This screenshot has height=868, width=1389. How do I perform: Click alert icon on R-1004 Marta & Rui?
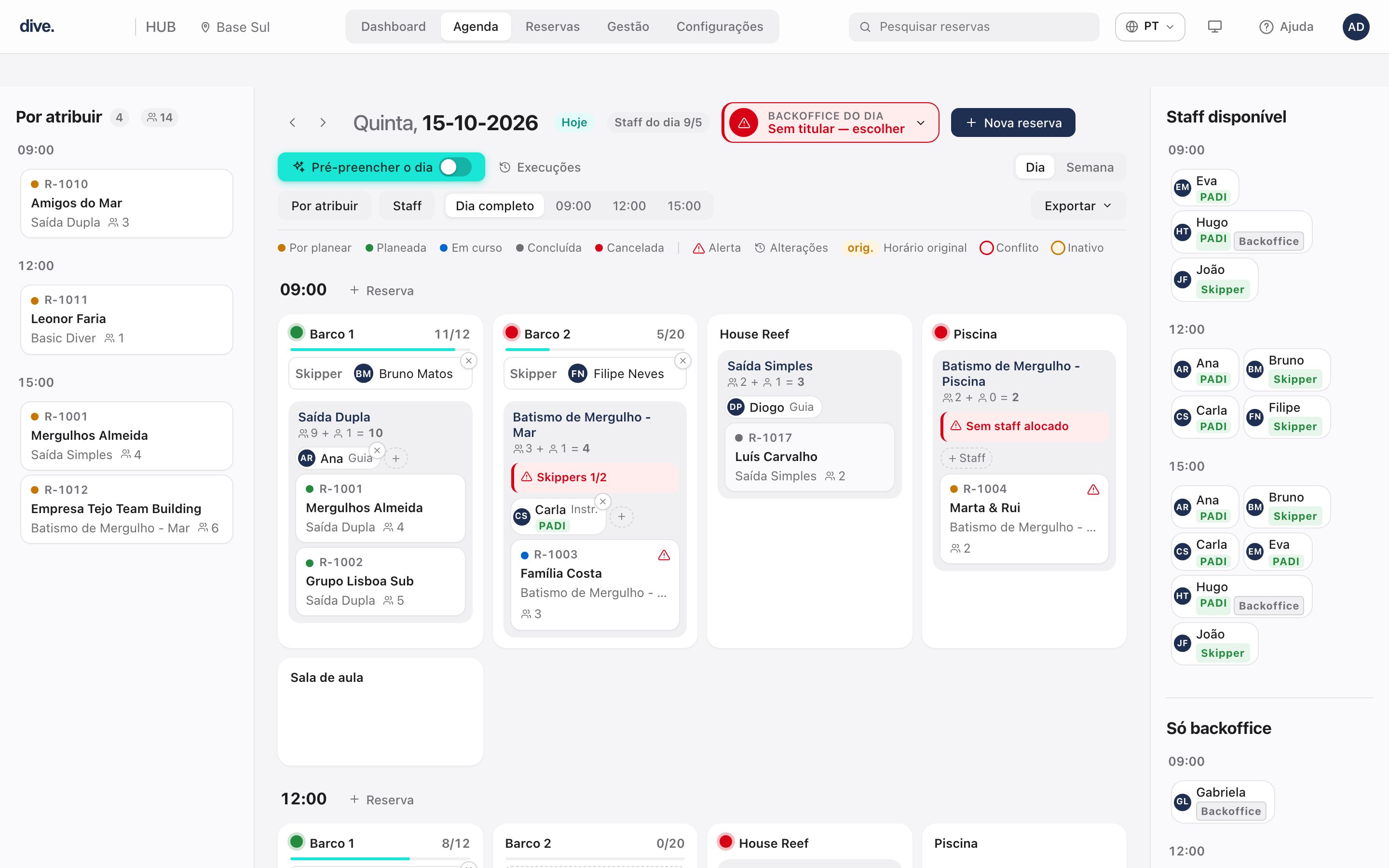1093,489
